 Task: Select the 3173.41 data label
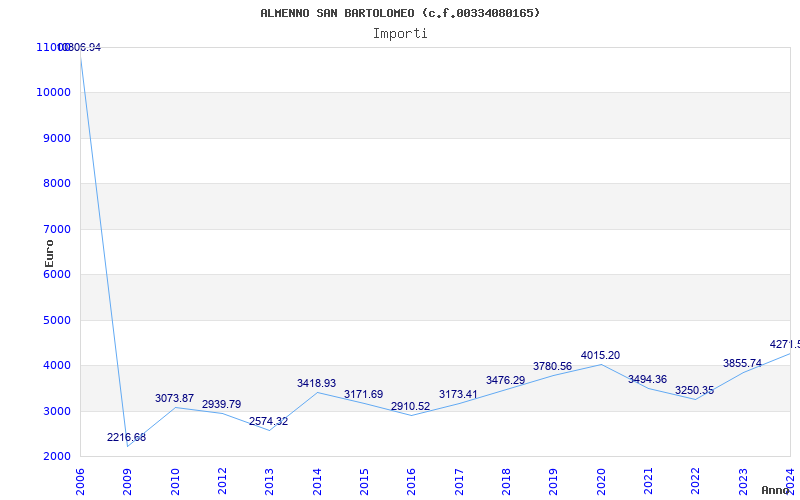click(458, 394)
